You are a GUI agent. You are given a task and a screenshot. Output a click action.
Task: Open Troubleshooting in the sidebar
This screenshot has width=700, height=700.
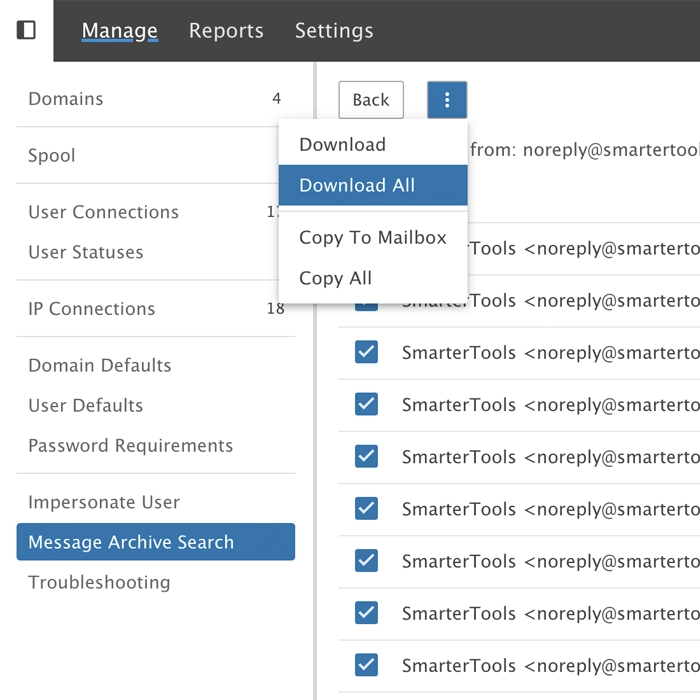pos(156,582)
